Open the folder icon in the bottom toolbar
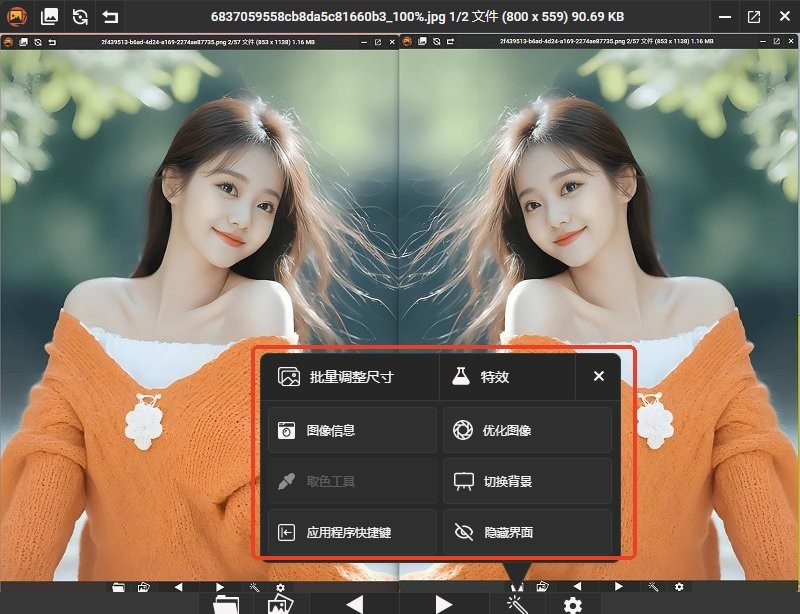 tap(225, 604)
